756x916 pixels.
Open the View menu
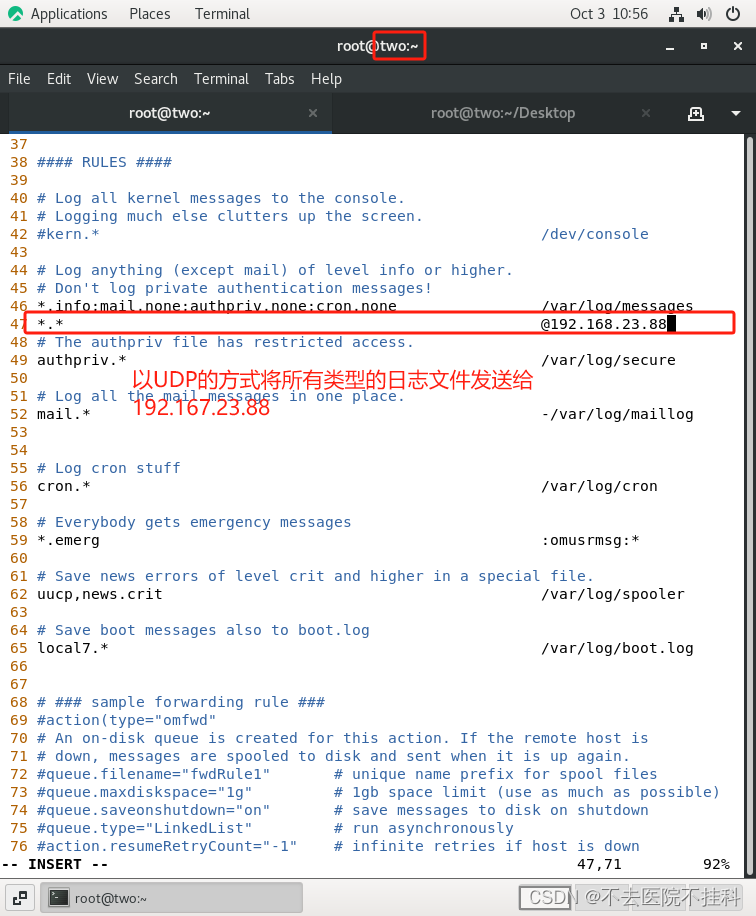tap(102, 79)
